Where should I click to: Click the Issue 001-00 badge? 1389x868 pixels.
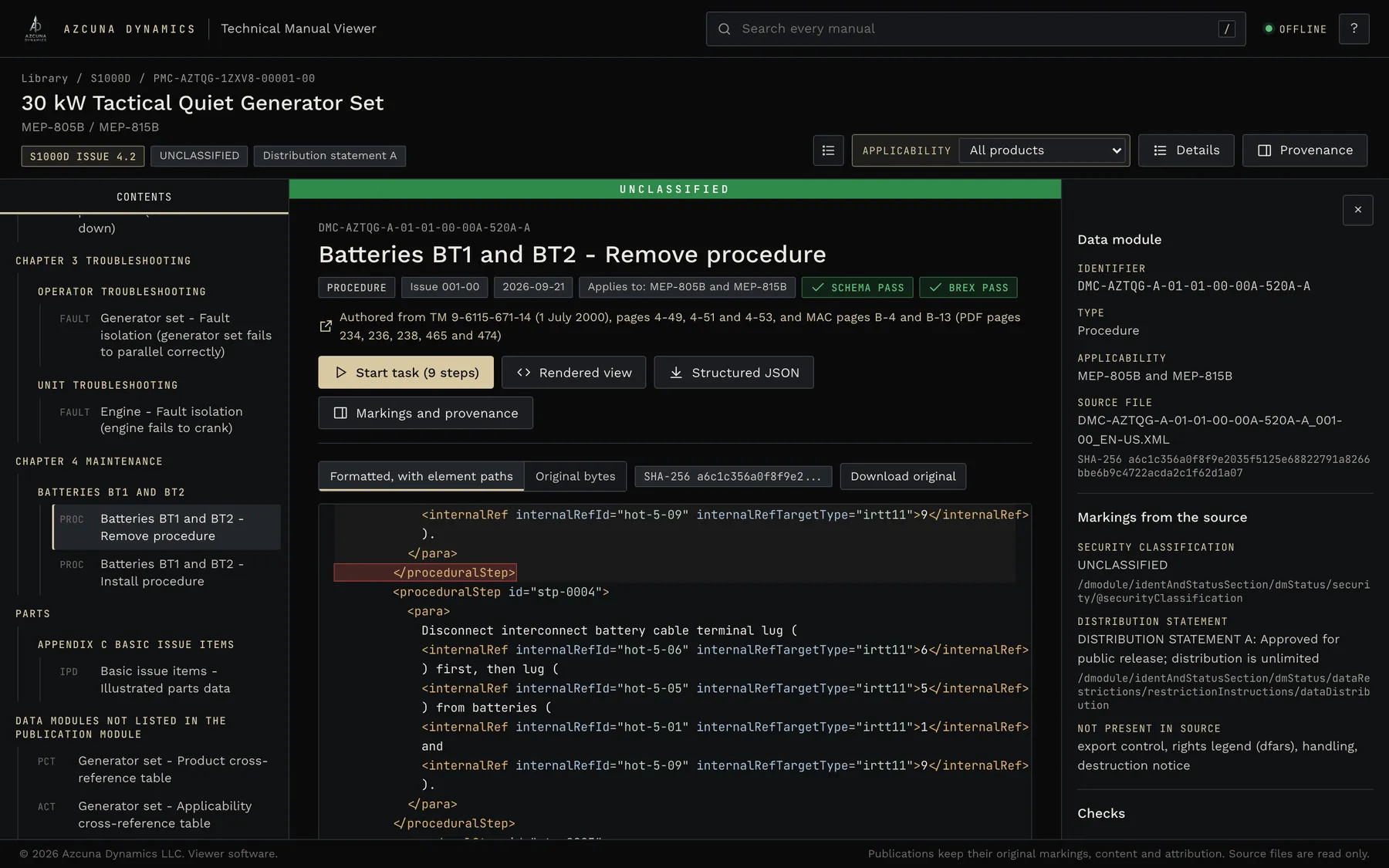click(444, 288)
